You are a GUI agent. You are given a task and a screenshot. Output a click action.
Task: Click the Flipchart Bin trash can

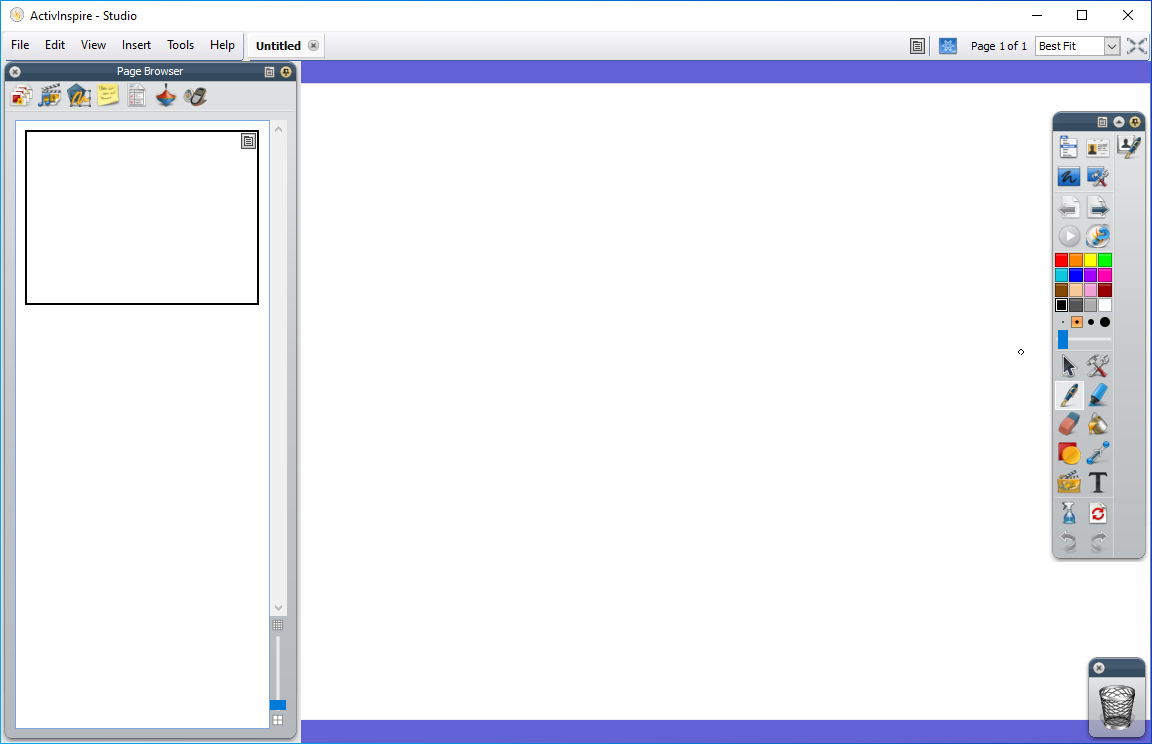(x=1117, y=706)
